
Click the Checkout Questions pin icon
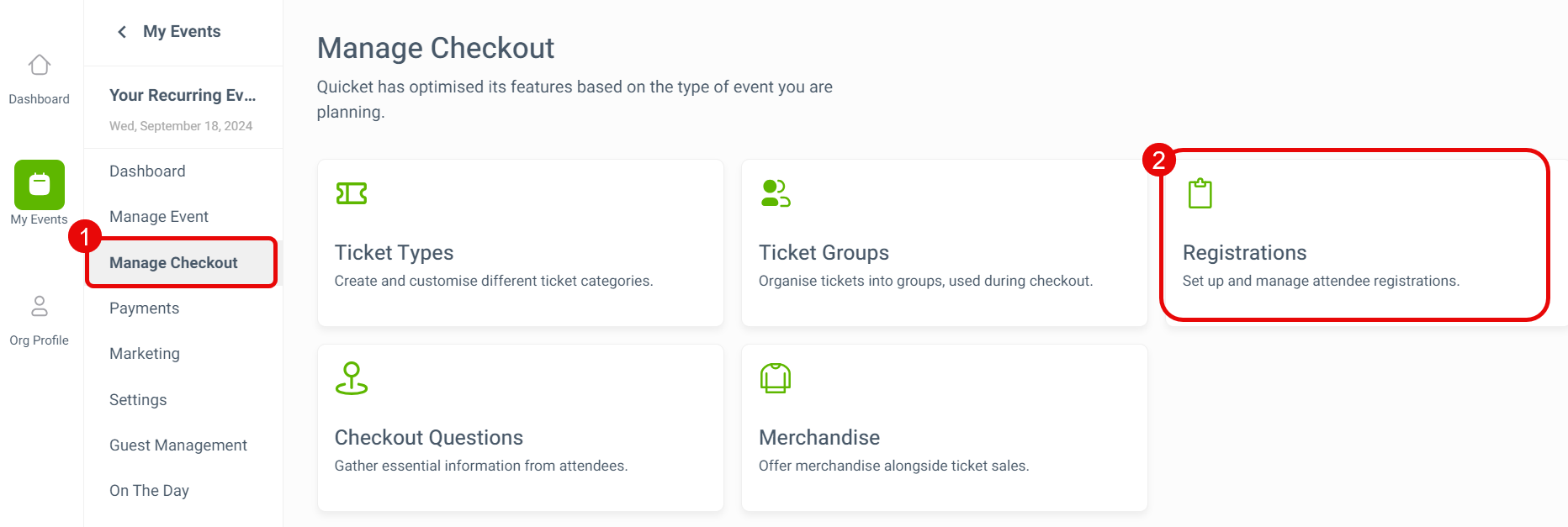(x=352, y=378)
